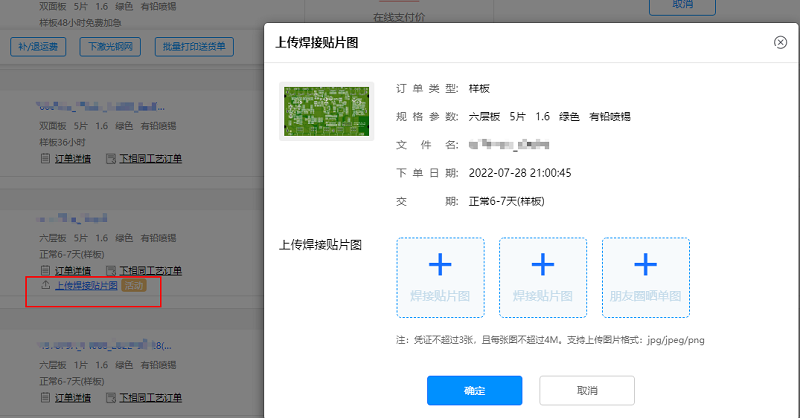Select the 下激光钢网 button
Image resolution: width=800 pixels, height=418 pixels.
tap(112, 46)
